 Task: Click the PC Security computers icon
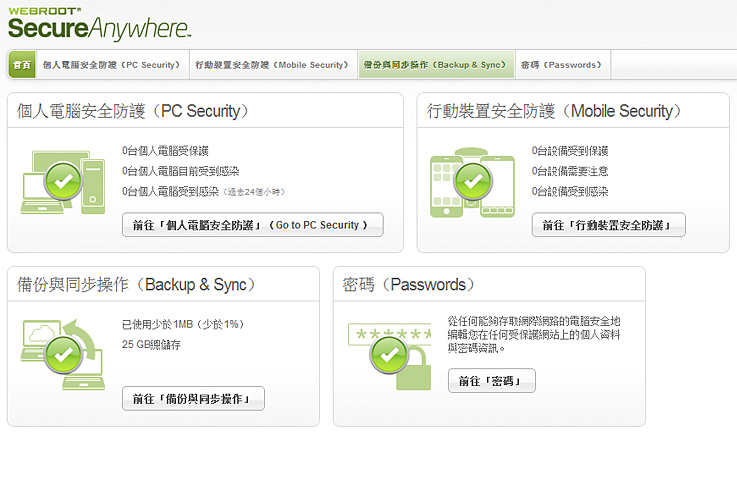pyautogui.click(x=63, y=182)
